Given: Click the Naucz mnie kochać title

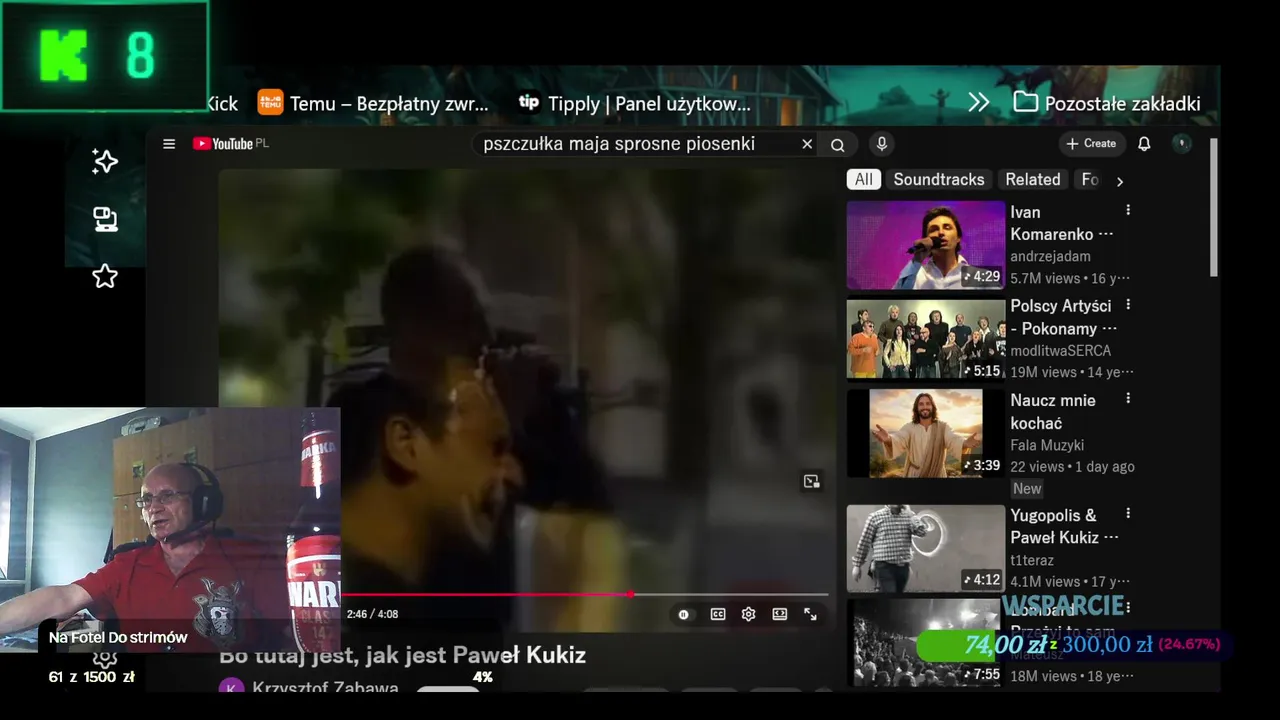Looking at the screenshot, I should (1053, 411).
